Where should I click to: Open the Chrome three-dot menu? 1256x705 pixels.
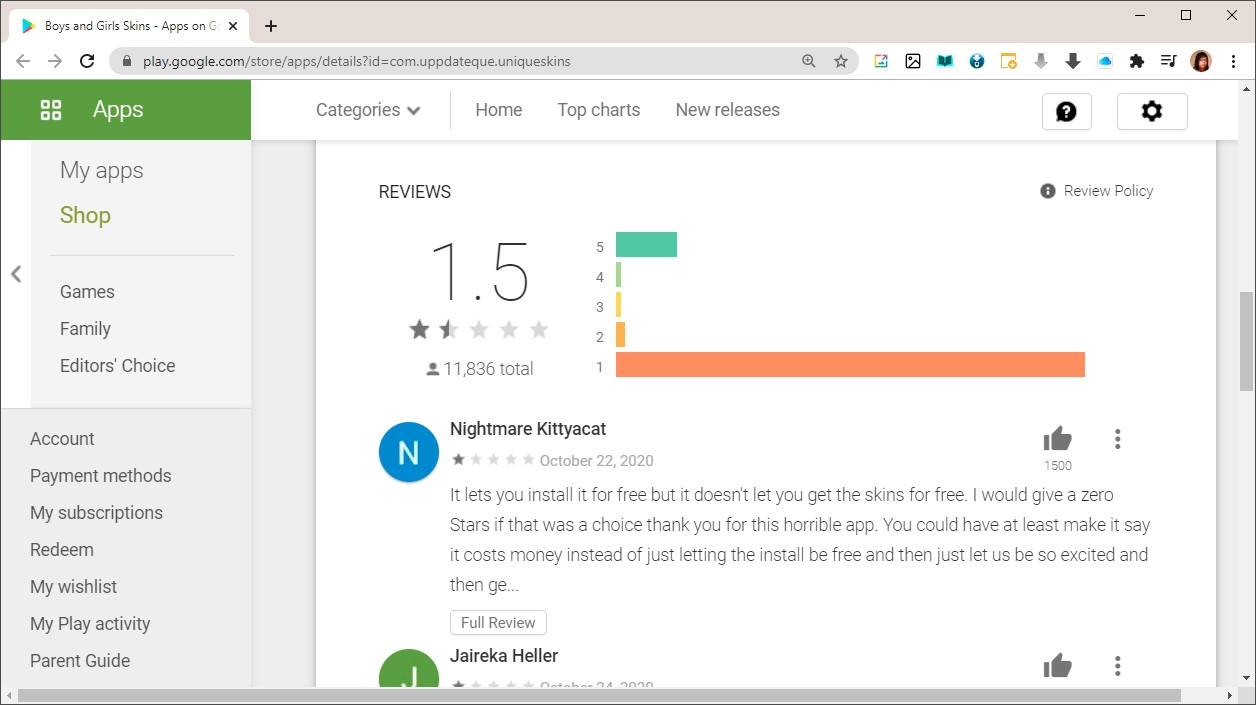point(1233,61)
